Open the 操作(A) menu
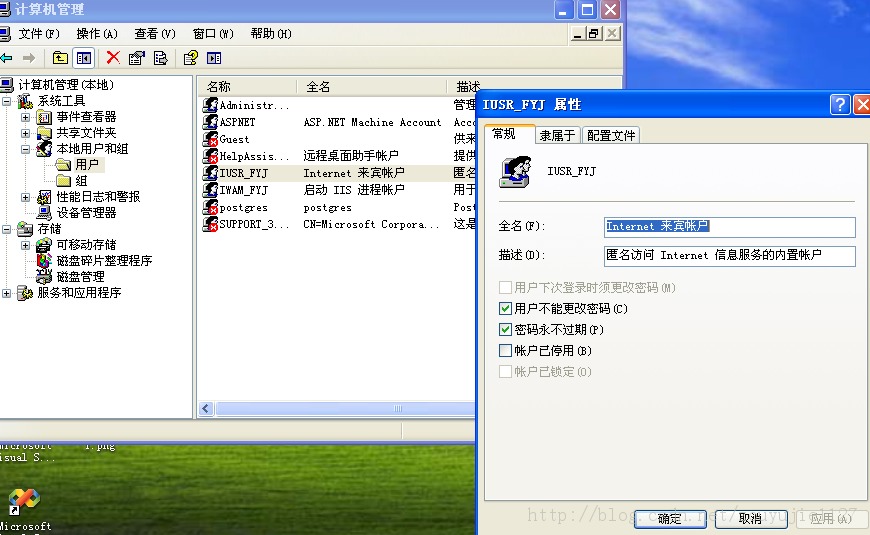Screen dimensions: 870x535 point(96,34)
